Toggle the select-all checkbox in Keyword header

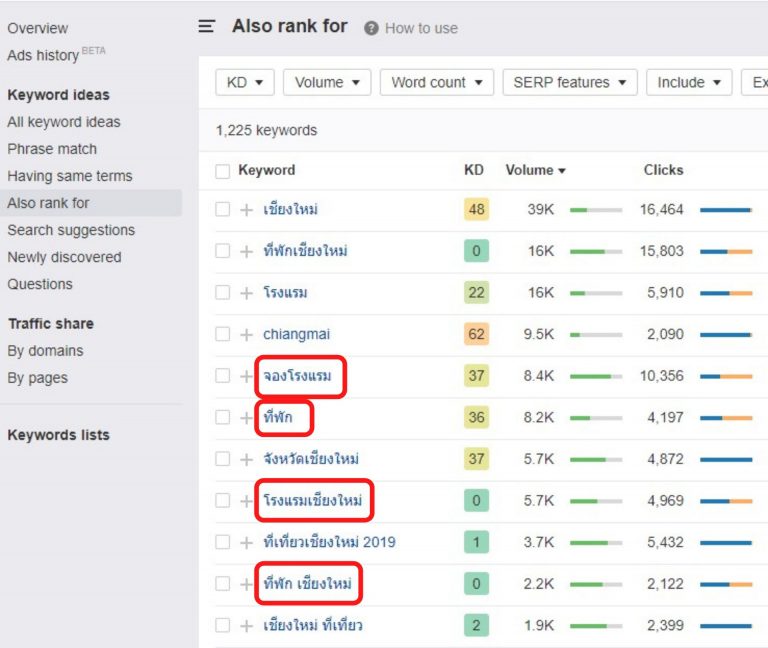(x=223, y=171)
